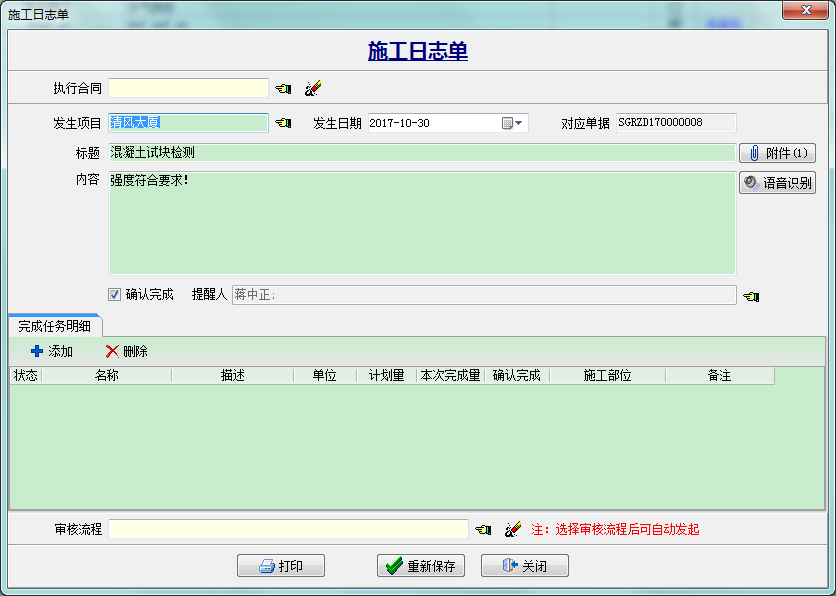Click the 审核流程 input field
836x596 pixels.
tap(288, 529)
